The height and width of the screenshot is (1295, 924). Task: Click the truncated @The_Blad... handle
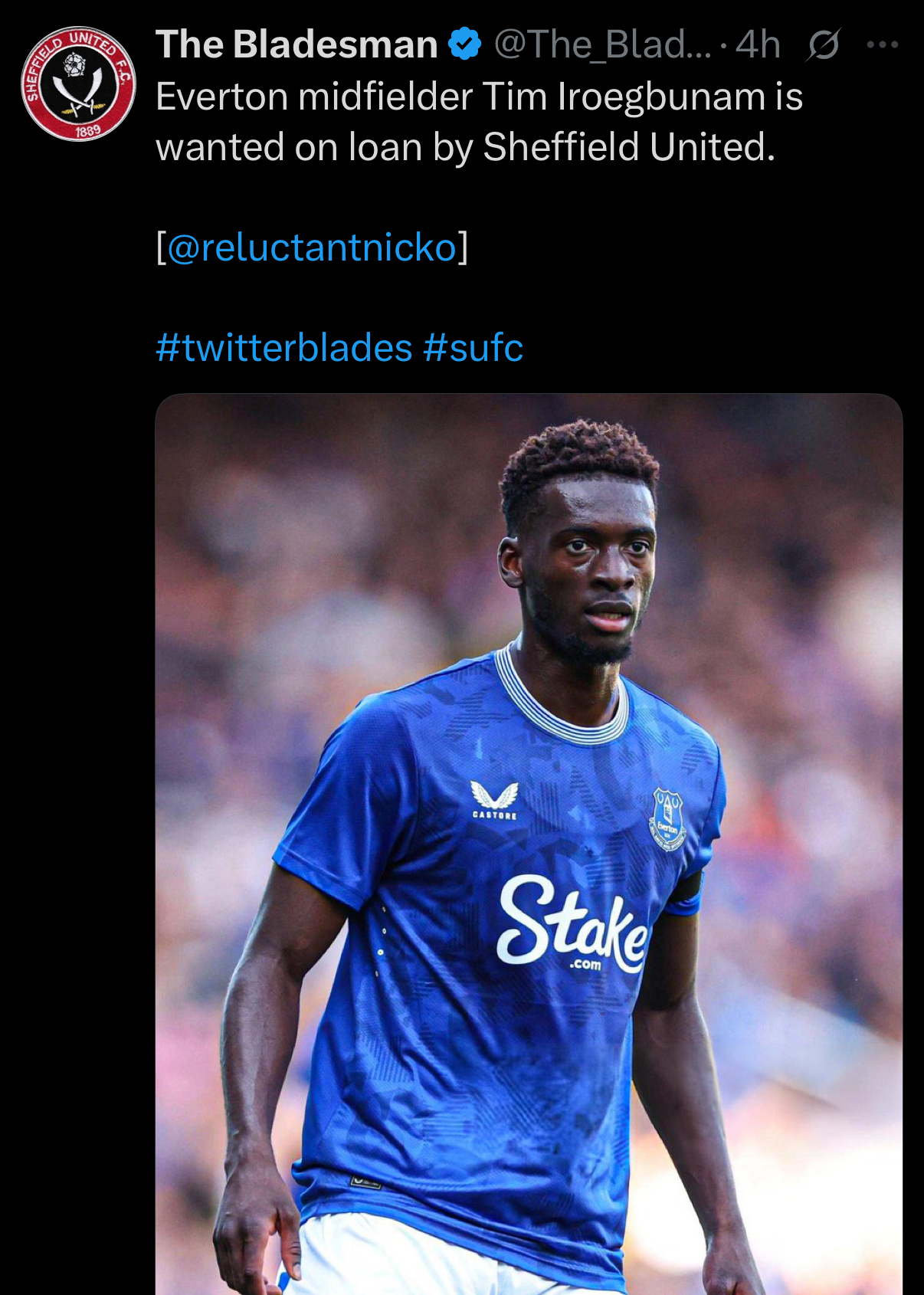pos(603,44)
